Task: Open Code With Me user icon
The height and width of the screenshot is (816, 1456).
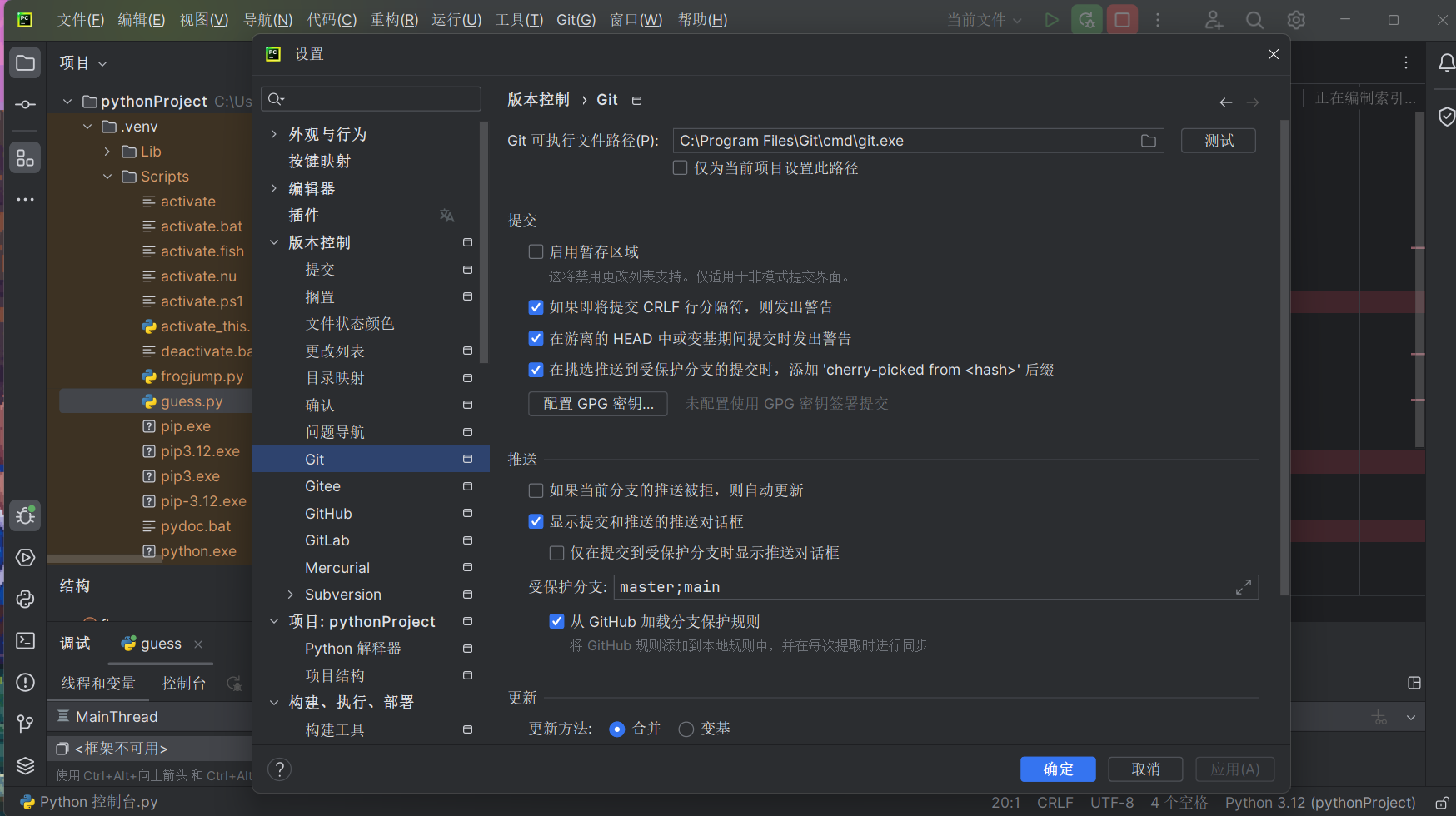Action: click(1214, 20)
